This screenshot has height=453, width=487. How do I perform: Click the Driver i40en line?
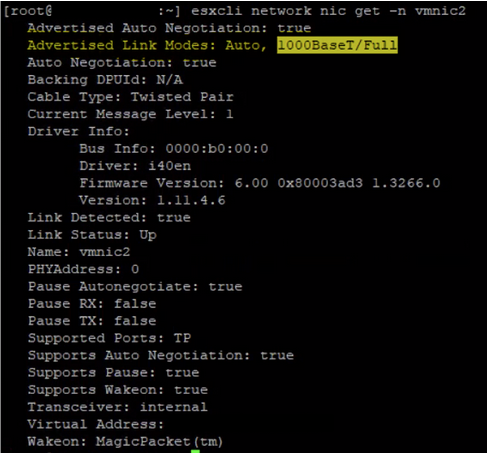coord(135,166)
